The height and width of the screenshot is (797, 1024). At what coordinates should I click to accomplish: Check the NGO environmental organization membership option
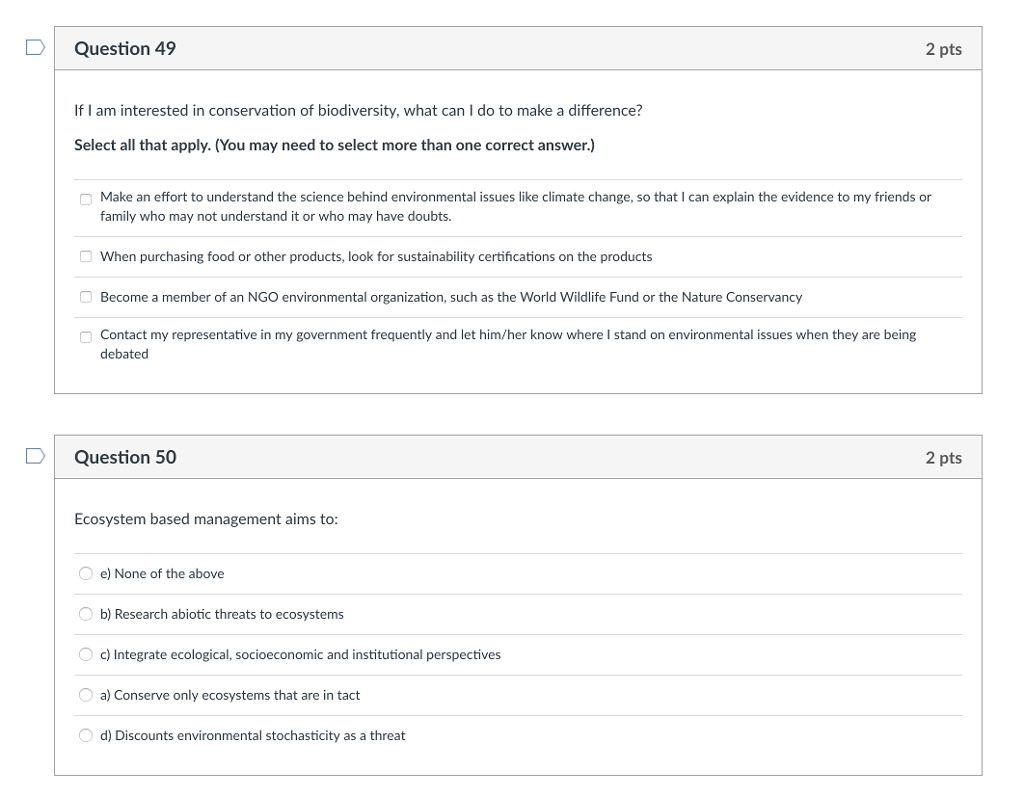click(86, 297)
